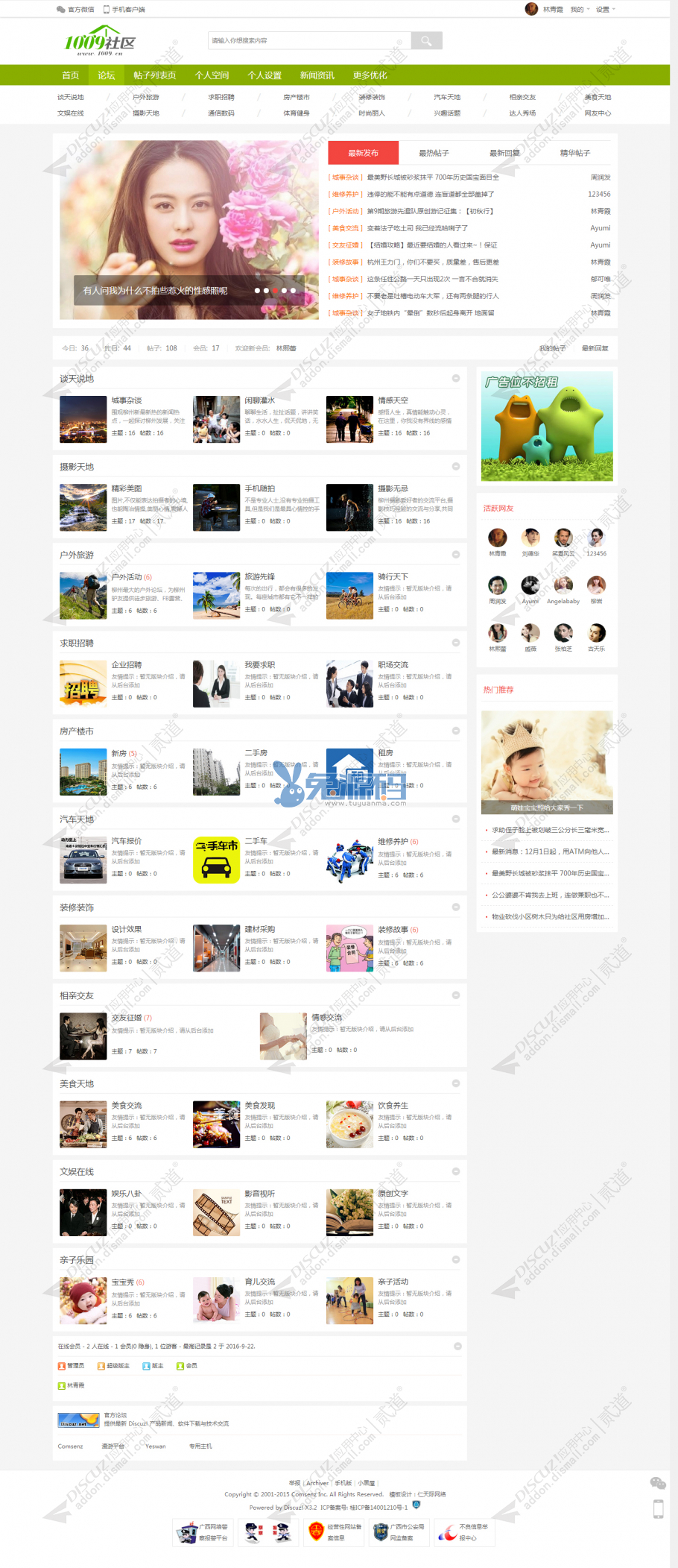Screen dimensions: 678x1568
Task: Collapse the 装修装饰 section
Action: coord(456,907)
